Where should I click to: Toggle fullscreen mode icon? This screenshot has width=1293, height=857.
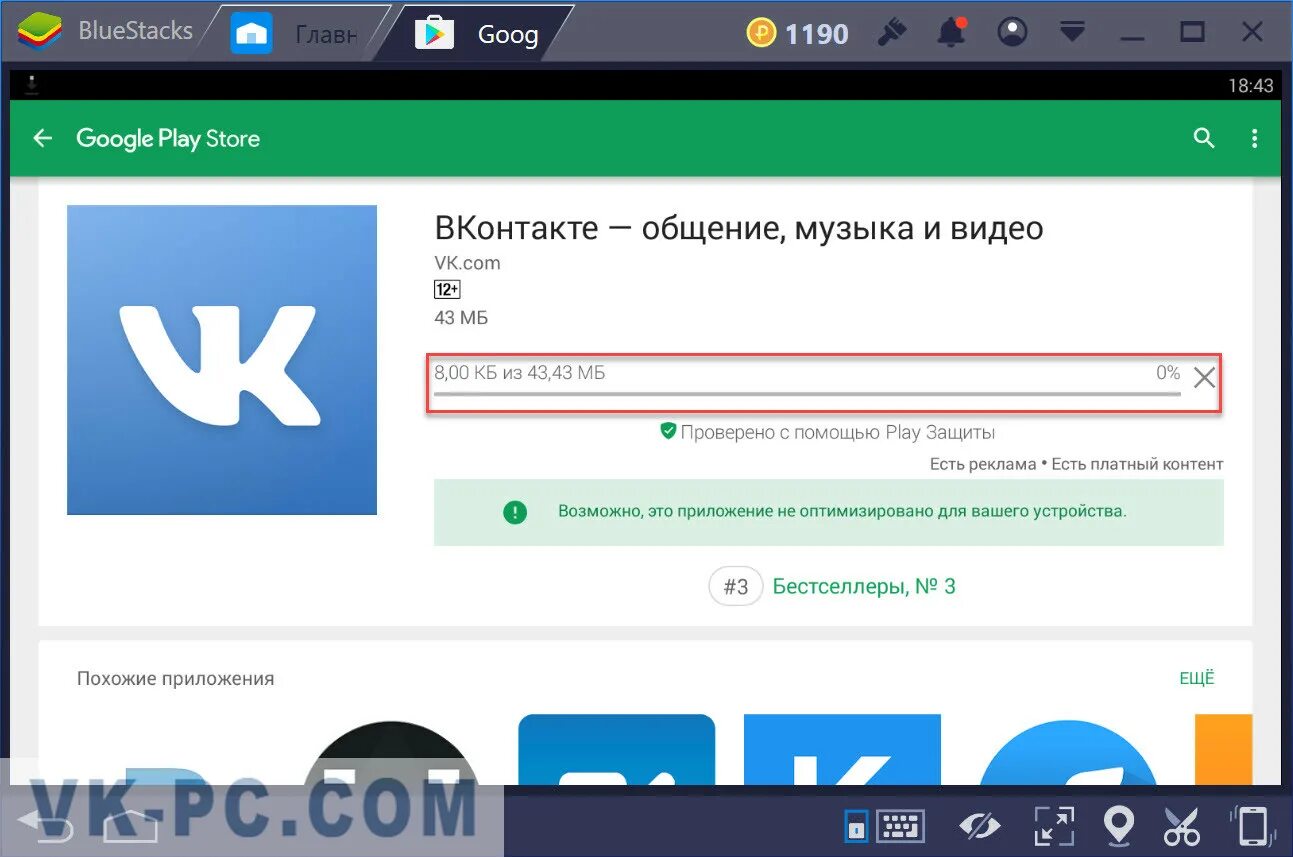[1053, 826]
